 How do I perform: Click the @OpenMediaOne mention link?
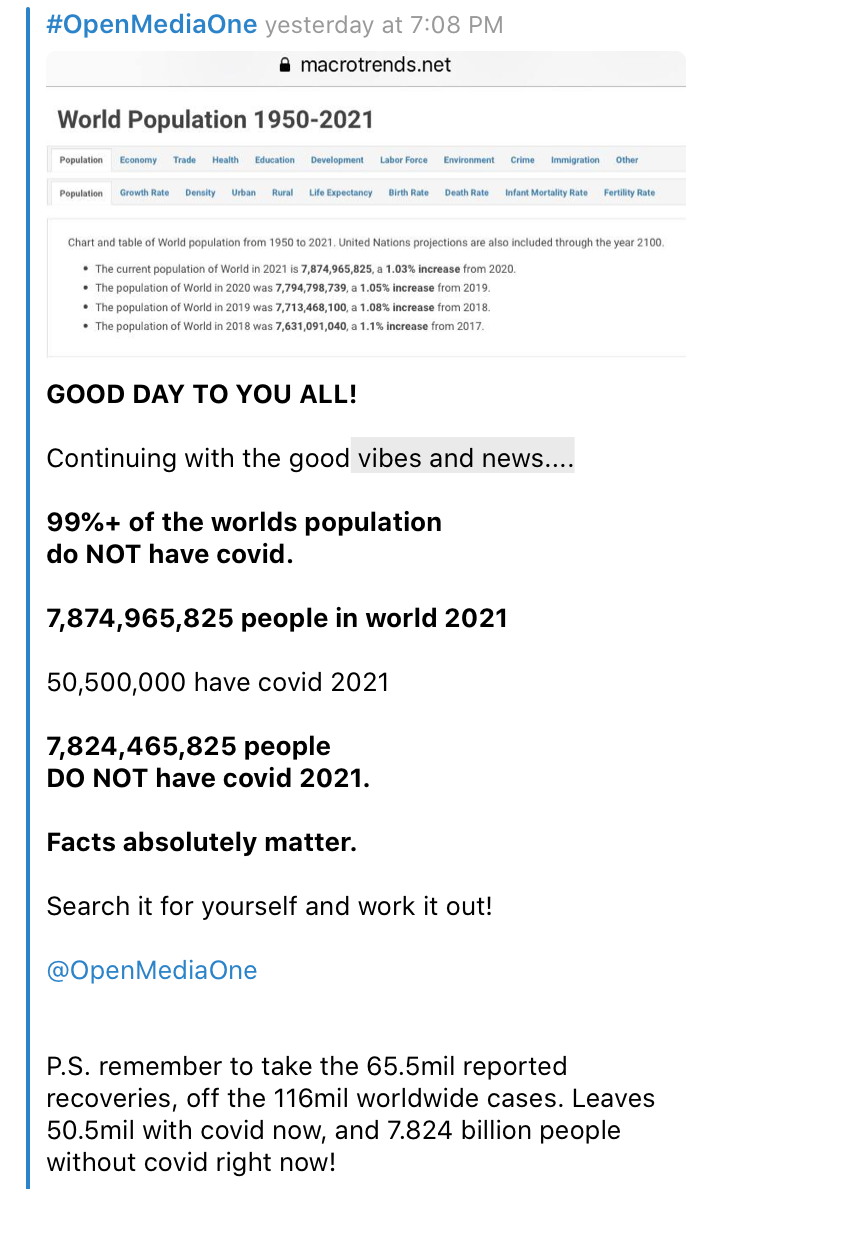point(152,970)
